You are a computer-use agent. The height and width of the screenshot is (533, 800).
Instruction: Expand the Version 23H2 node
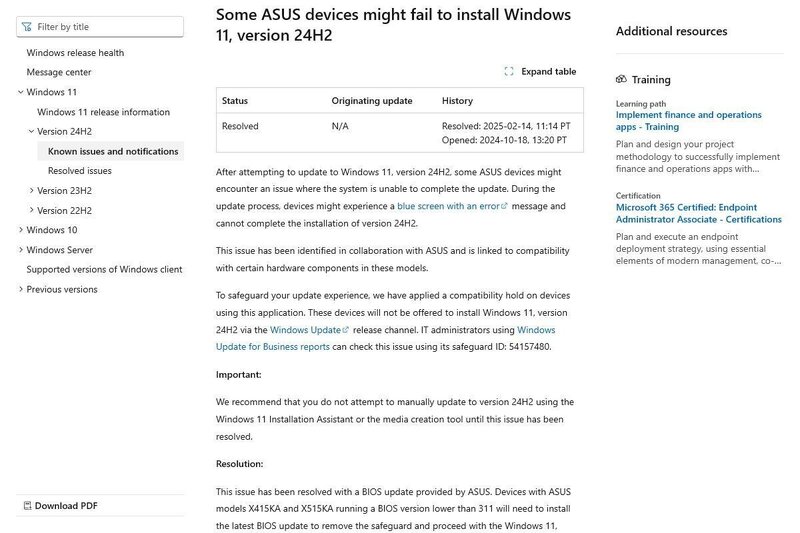(x=31, y=190)
